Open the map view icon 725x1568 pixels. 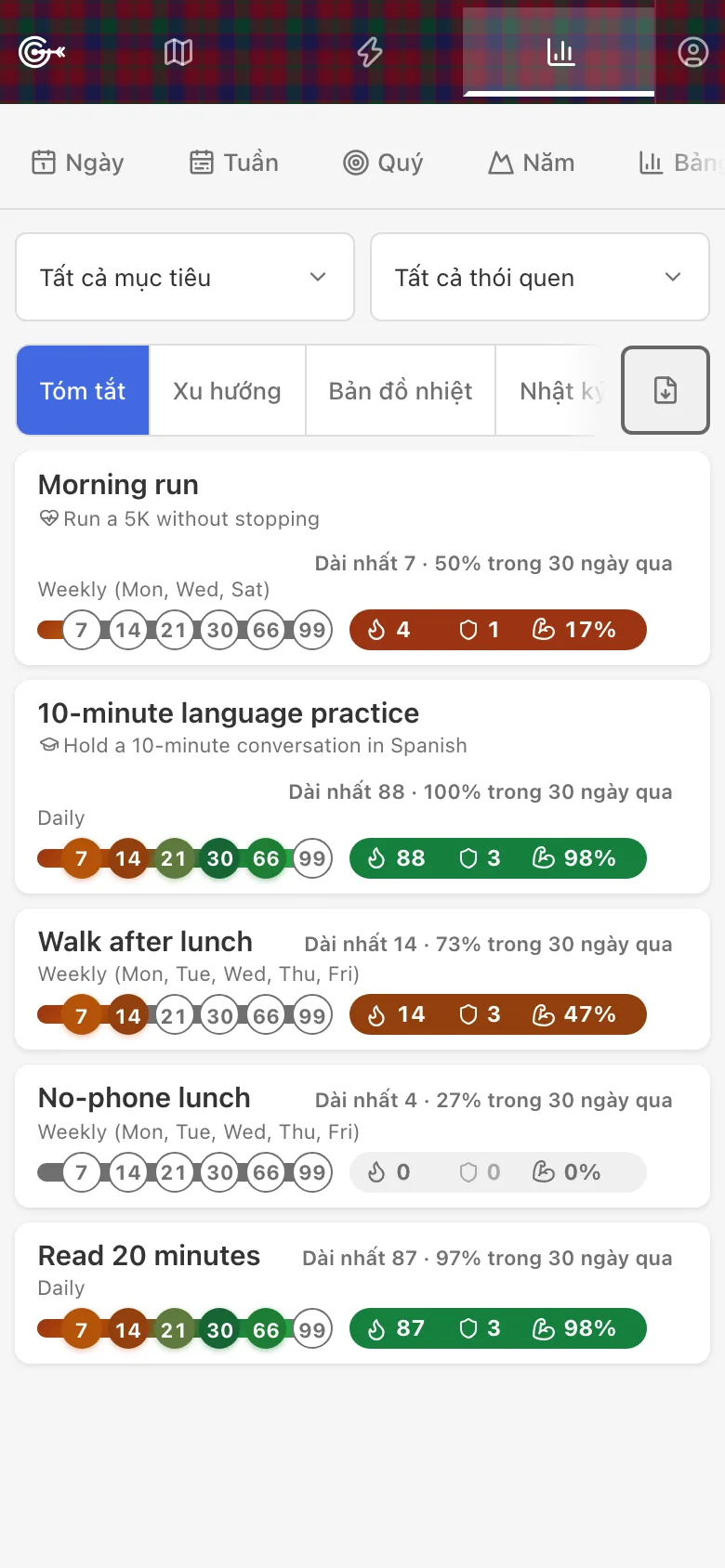[178, 52]
